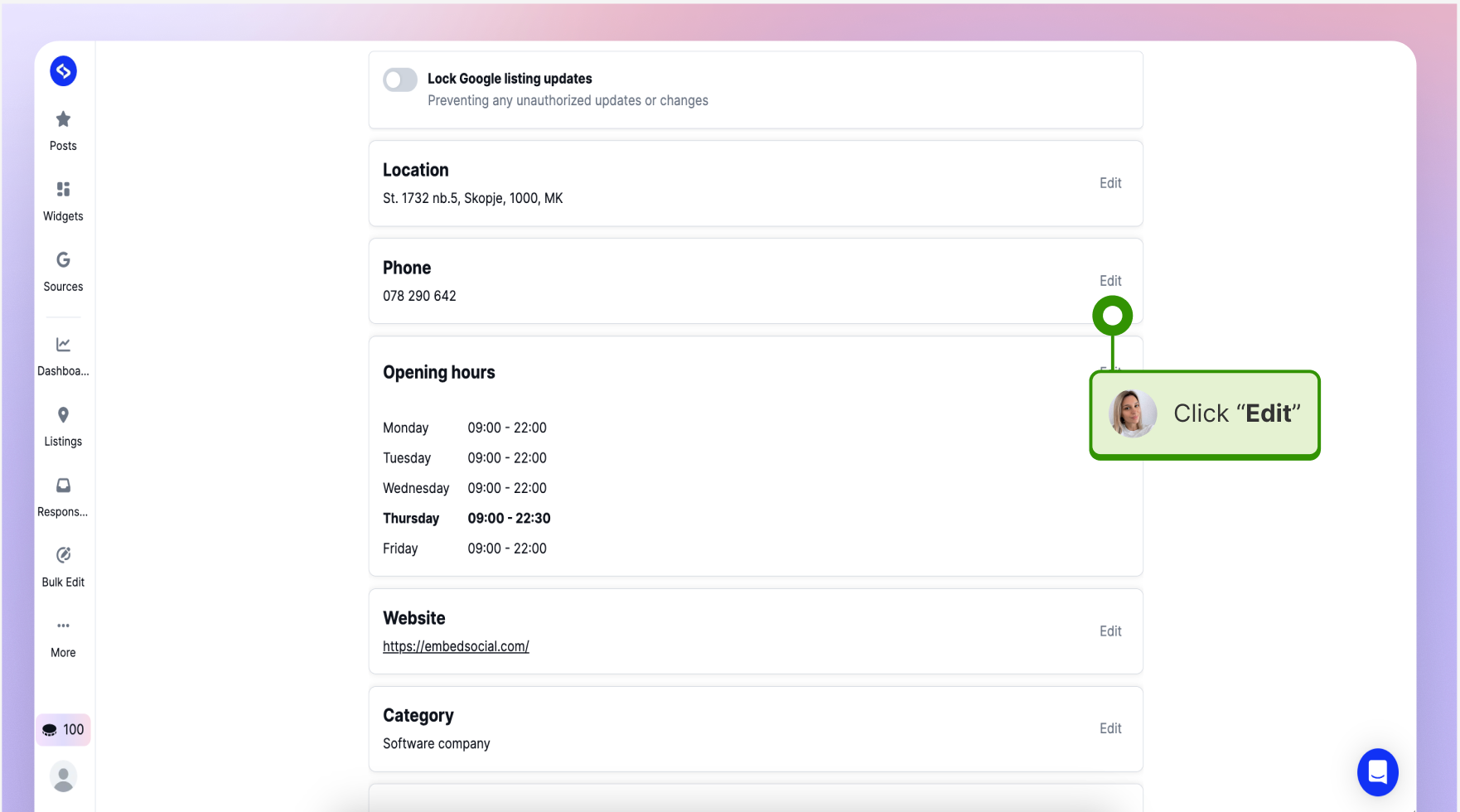Edit the Website field
Viewport: 1460px width, 812px height.
1110,631
